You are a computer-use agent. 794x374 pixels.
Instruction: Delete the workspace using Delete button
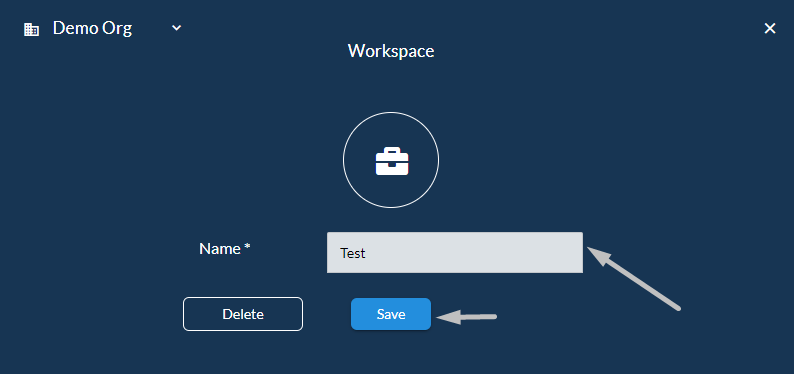[243, 314]
